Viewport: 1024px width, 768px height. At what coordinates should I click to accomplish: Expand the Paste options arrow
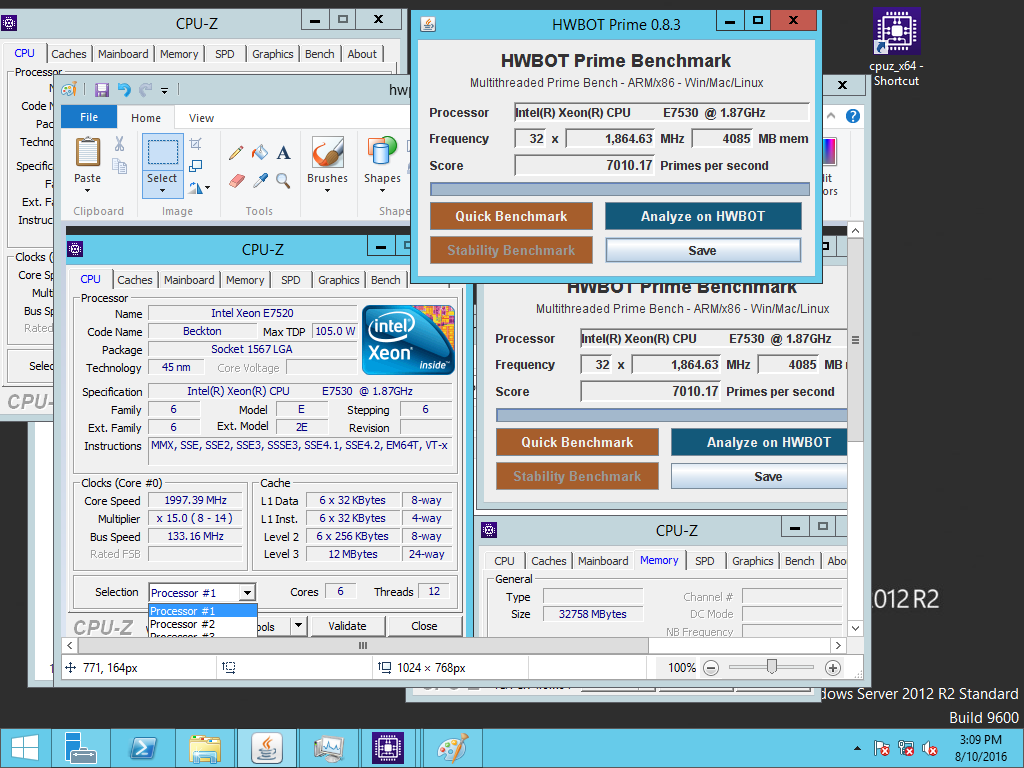[x=88, y=191]
